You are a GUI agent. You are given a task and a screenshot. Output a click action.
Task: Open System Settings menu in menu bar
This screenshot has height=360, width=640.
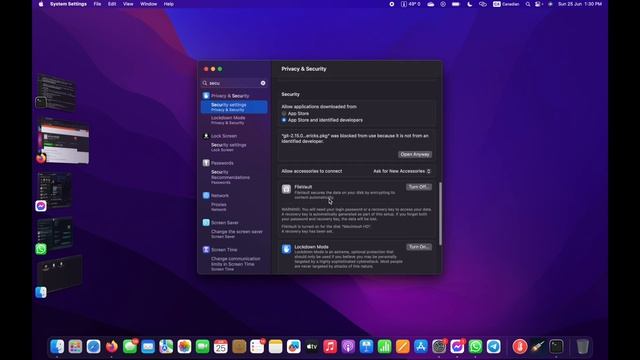69,4
